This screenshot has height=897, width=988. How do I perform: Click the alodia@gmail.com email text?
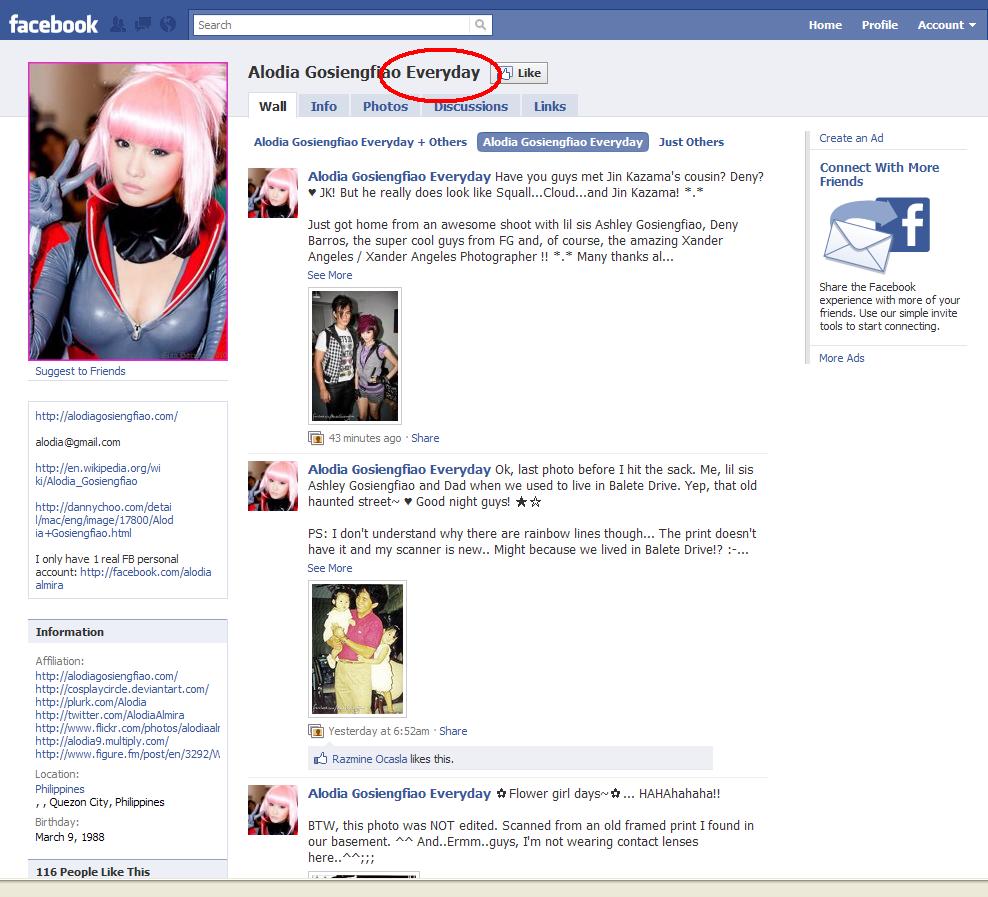[78, 442]
